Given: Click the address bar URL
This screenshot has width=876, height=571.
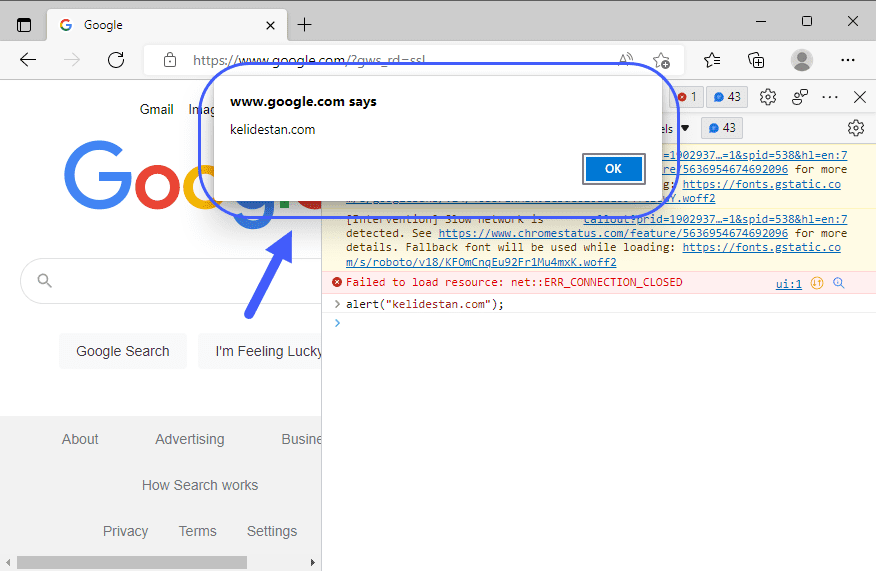Looking at the screenshot, I should point(309,60).
